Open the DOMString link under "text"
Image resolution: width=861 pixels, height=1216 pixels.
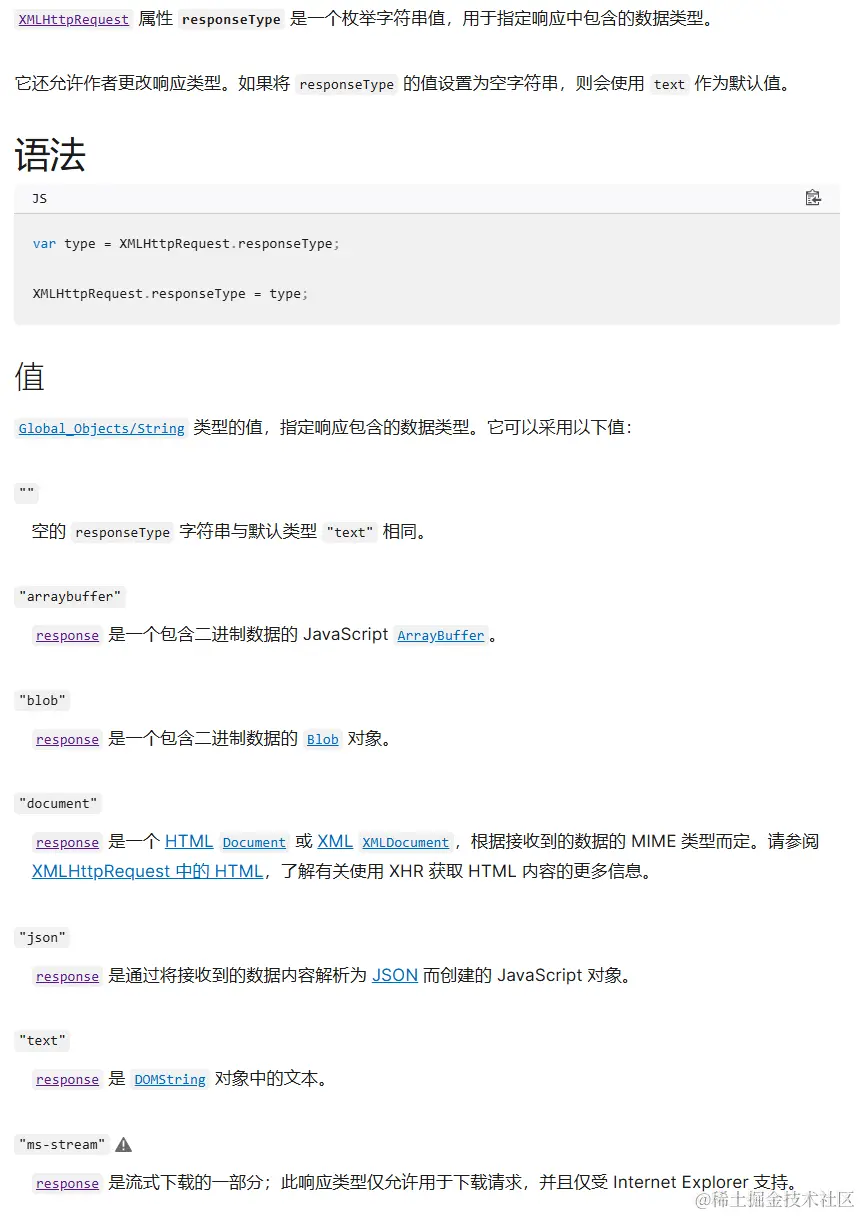(x=170, y=1079)
